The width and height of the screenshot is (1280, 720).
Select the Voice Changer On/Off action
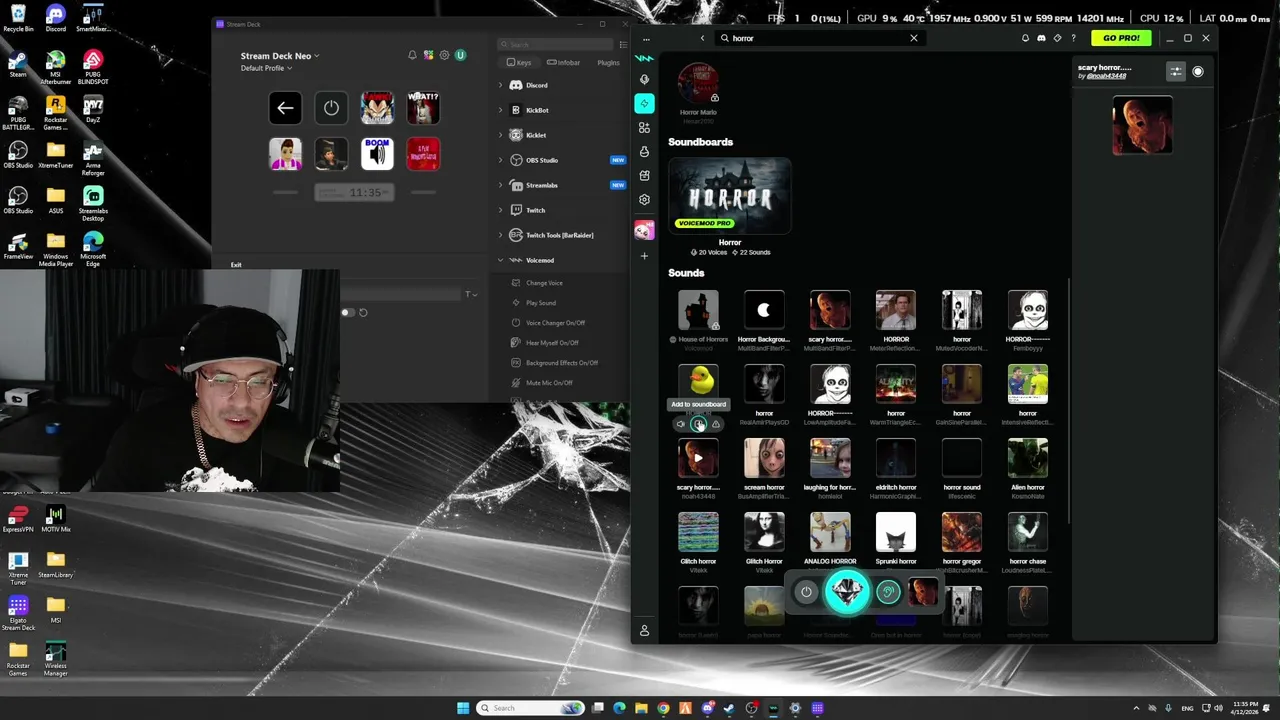tap(555, 323)
